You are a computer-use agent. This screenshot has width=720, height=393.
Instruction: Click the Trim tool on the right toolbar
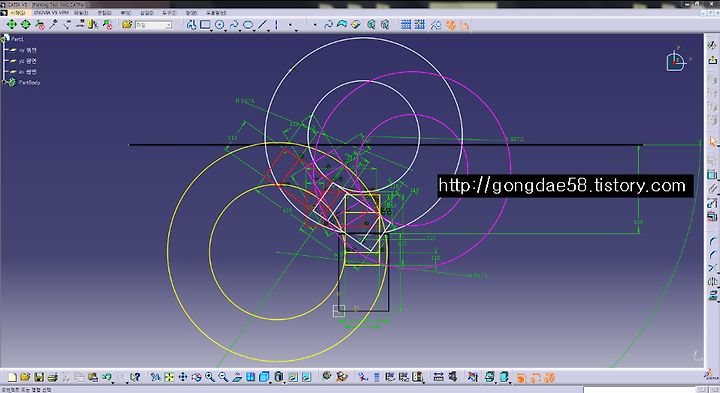[x=712, y=268]
